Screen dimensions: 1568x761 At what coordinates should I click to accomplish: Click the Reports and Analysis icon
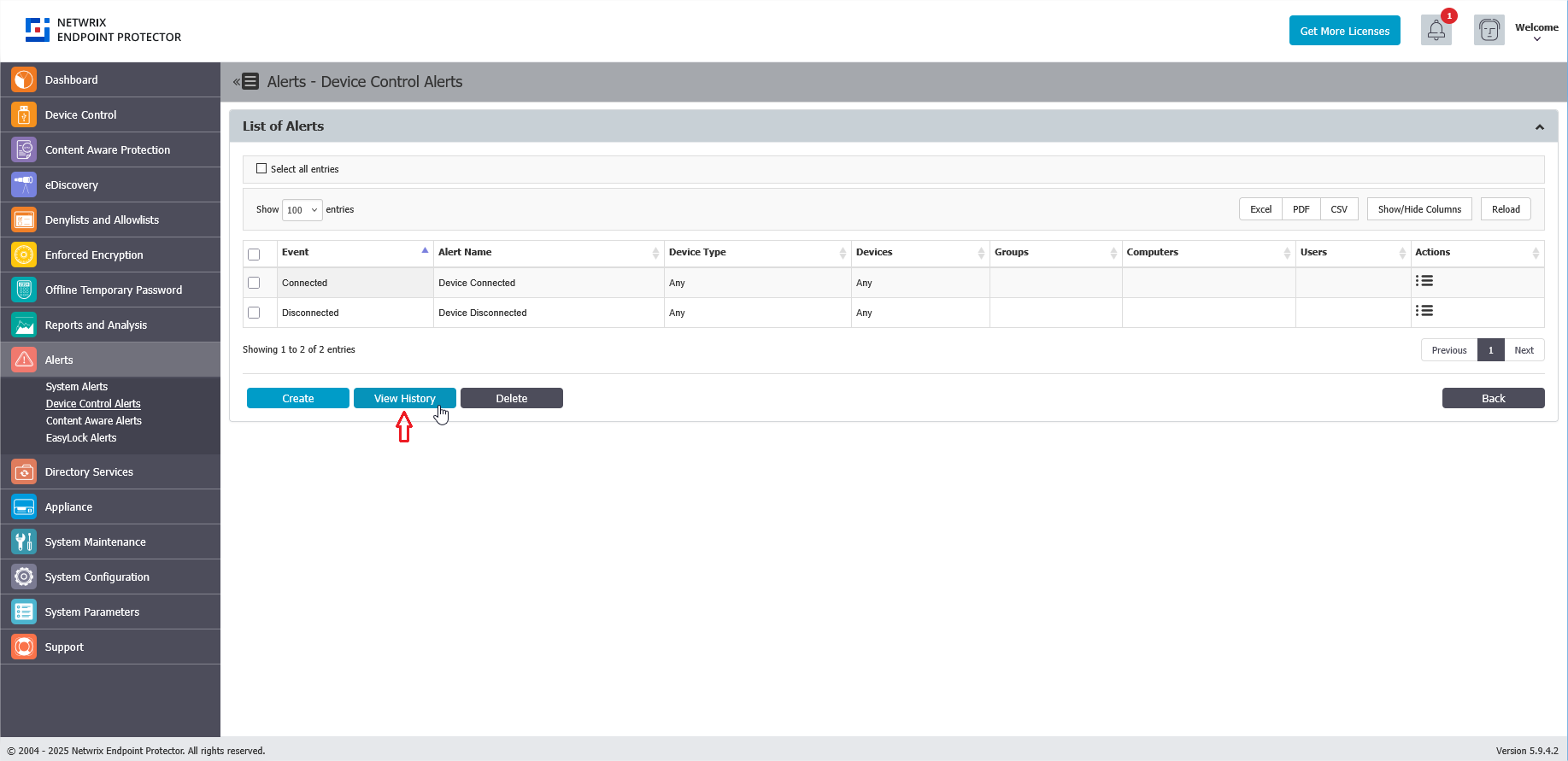[24, 325]
